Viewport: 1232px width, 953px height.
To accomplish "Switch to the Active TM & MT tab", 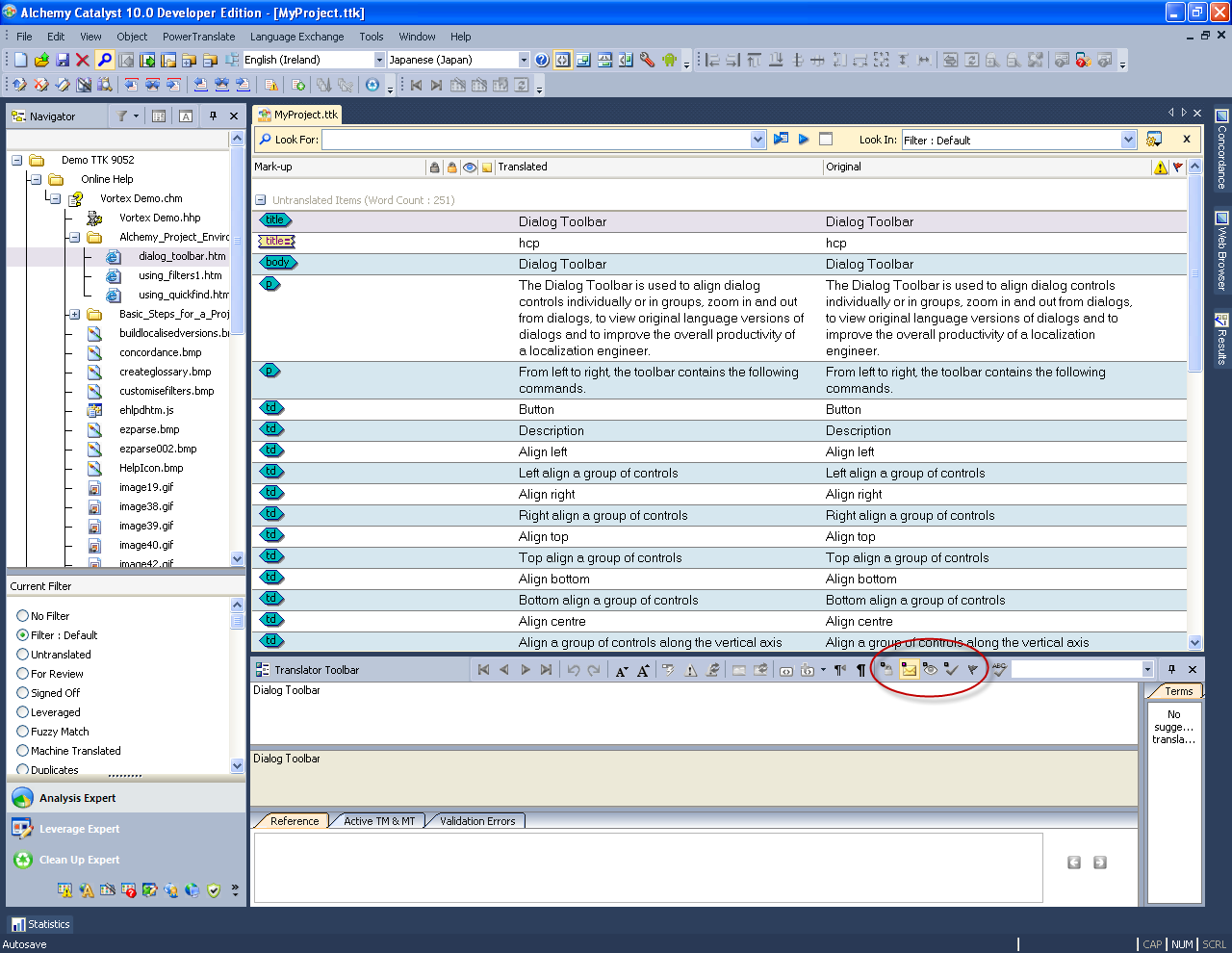I will [x=379, y=821].
